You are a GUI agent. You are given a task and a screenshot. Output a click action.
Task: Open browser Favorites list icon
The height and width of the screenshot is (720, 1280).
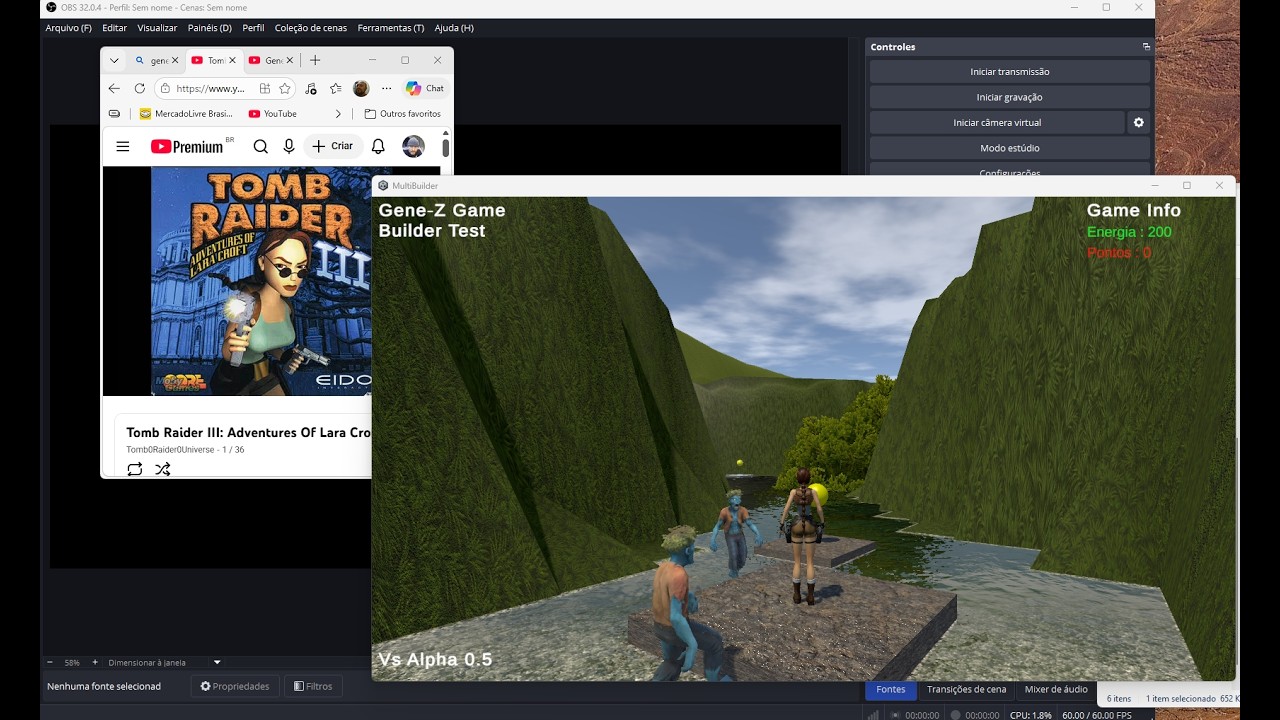[336, 88]
